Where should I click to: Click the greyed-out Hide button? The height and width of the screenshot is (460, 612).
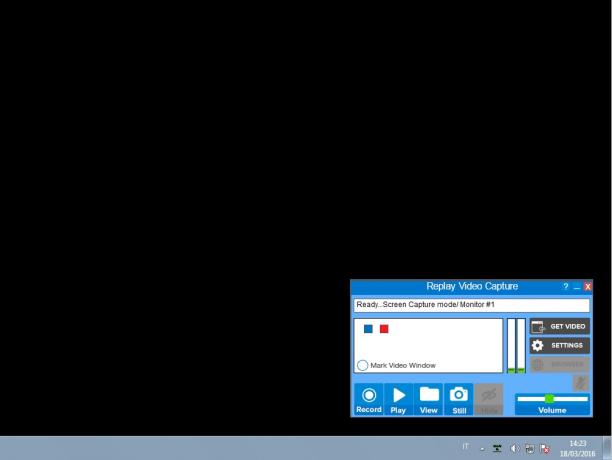(489, 399)
